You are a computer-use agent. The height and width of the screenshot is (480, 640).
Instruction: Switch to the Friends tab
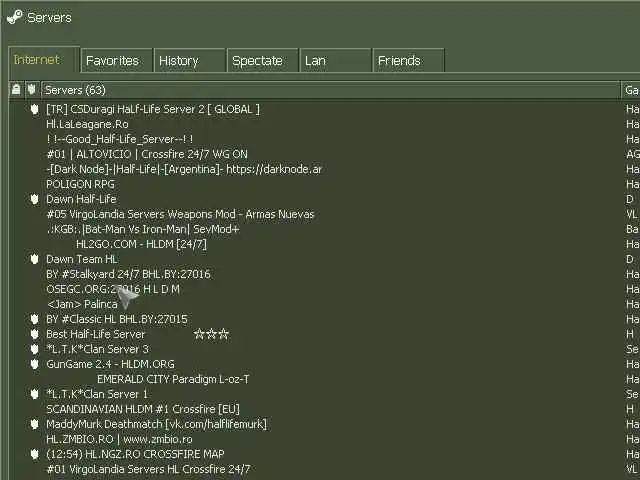(x=408, y=60)
